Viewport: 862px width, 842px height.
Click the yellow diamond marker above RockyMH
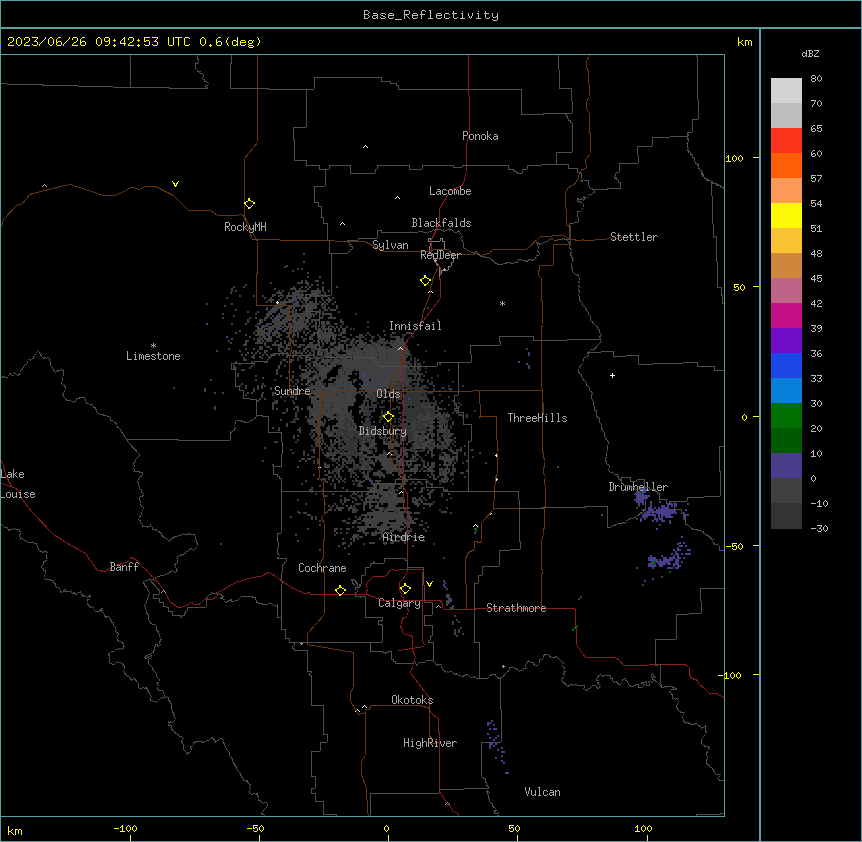point(249,204)
